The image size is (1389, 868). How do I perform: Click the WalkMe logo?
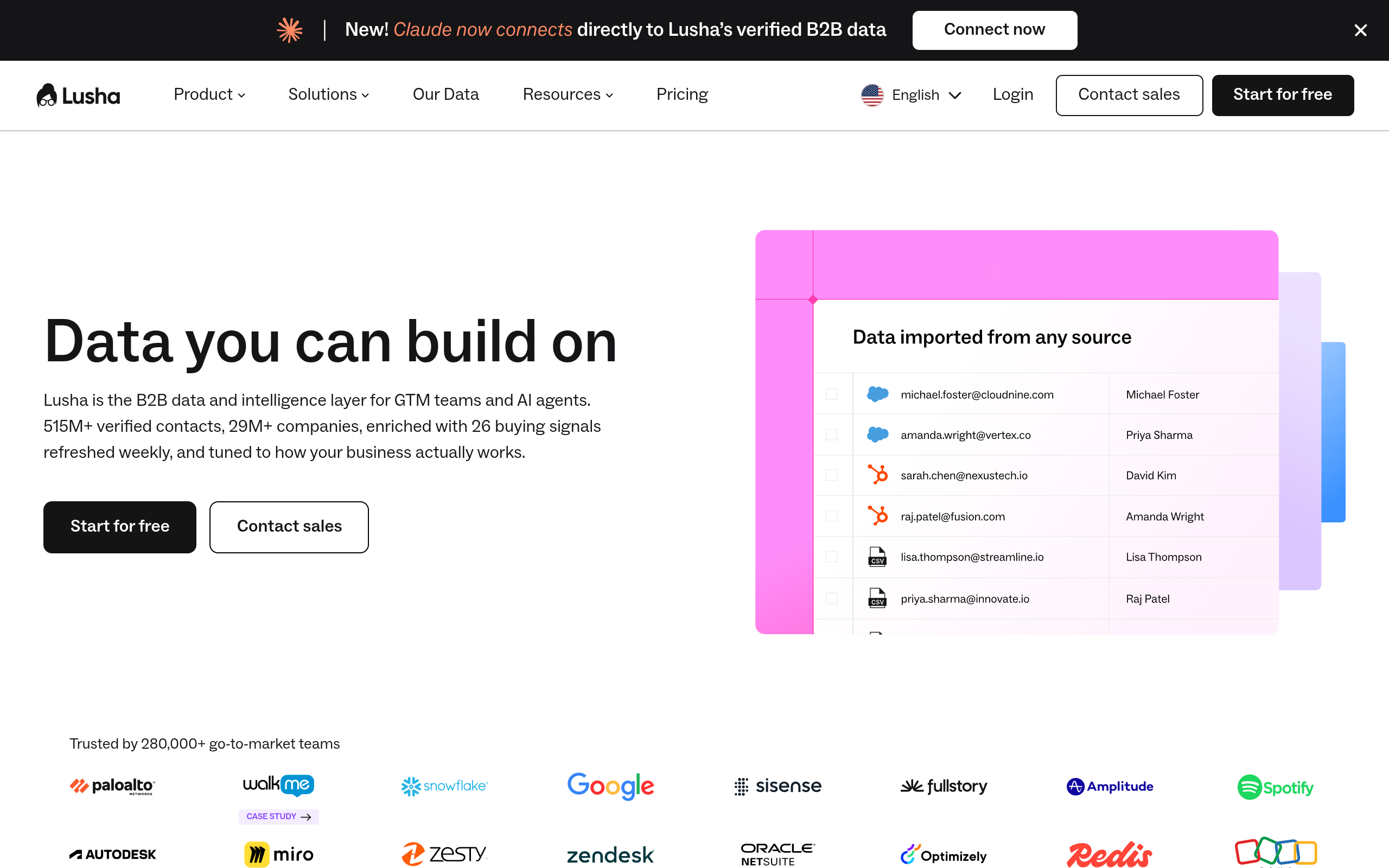278,785
